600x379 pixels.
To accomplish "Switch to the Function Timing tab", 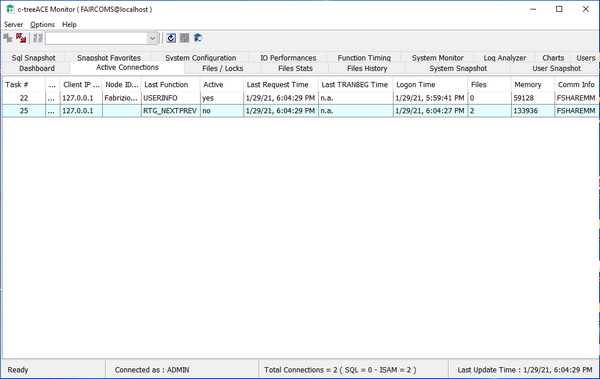I will point(364,58).
